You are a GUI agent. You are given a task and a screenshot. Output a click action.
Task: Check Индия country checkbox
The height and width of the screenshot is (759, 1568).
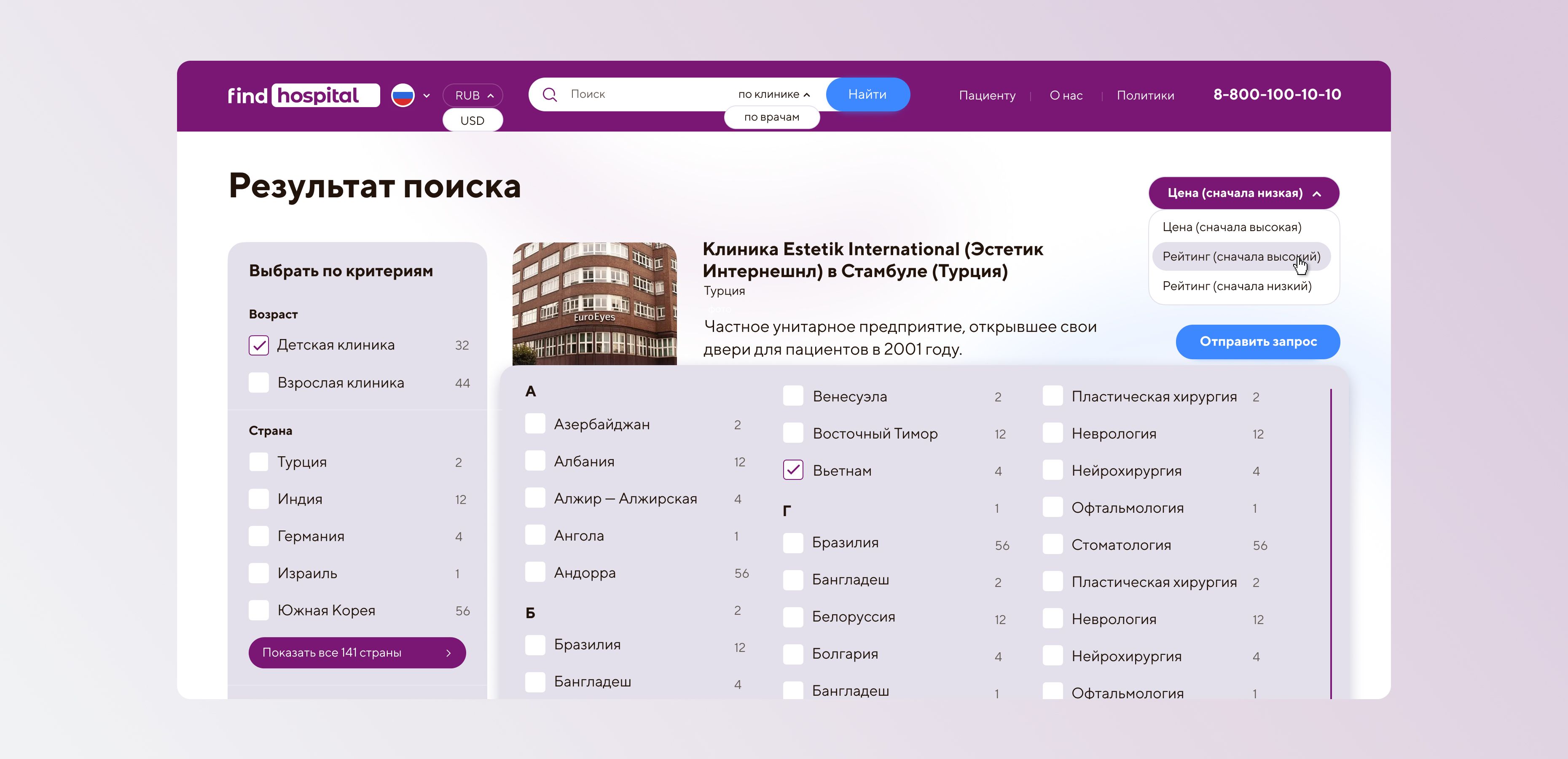(259, 499)
